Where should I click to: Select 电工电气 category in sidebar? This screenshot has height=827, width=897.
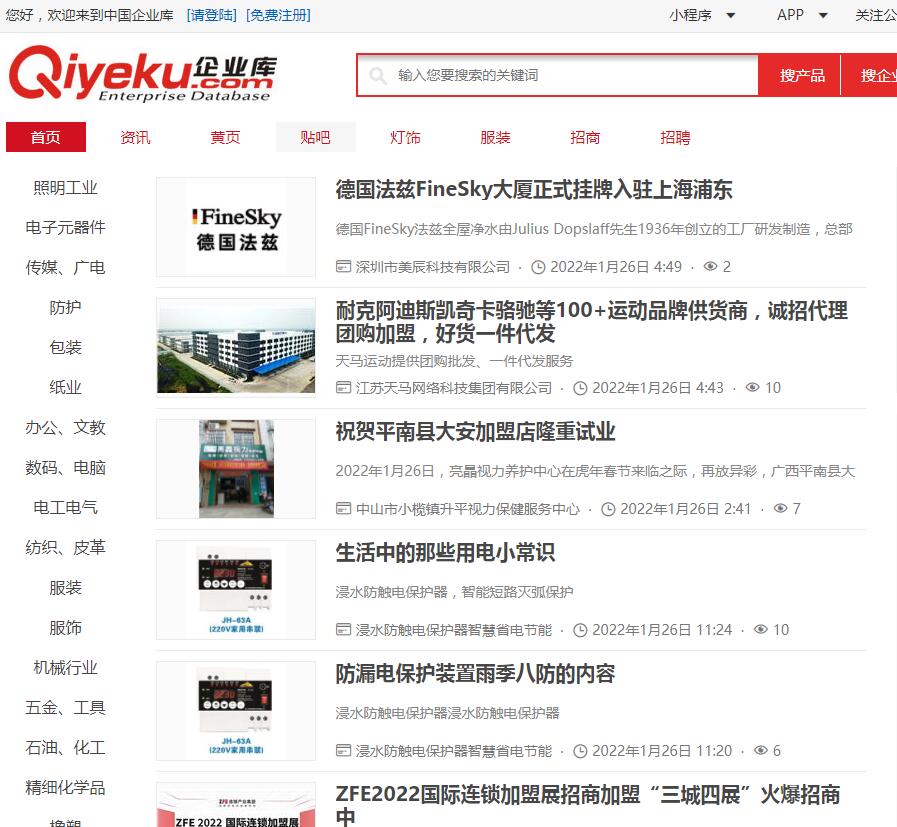[x=65, y=507]
